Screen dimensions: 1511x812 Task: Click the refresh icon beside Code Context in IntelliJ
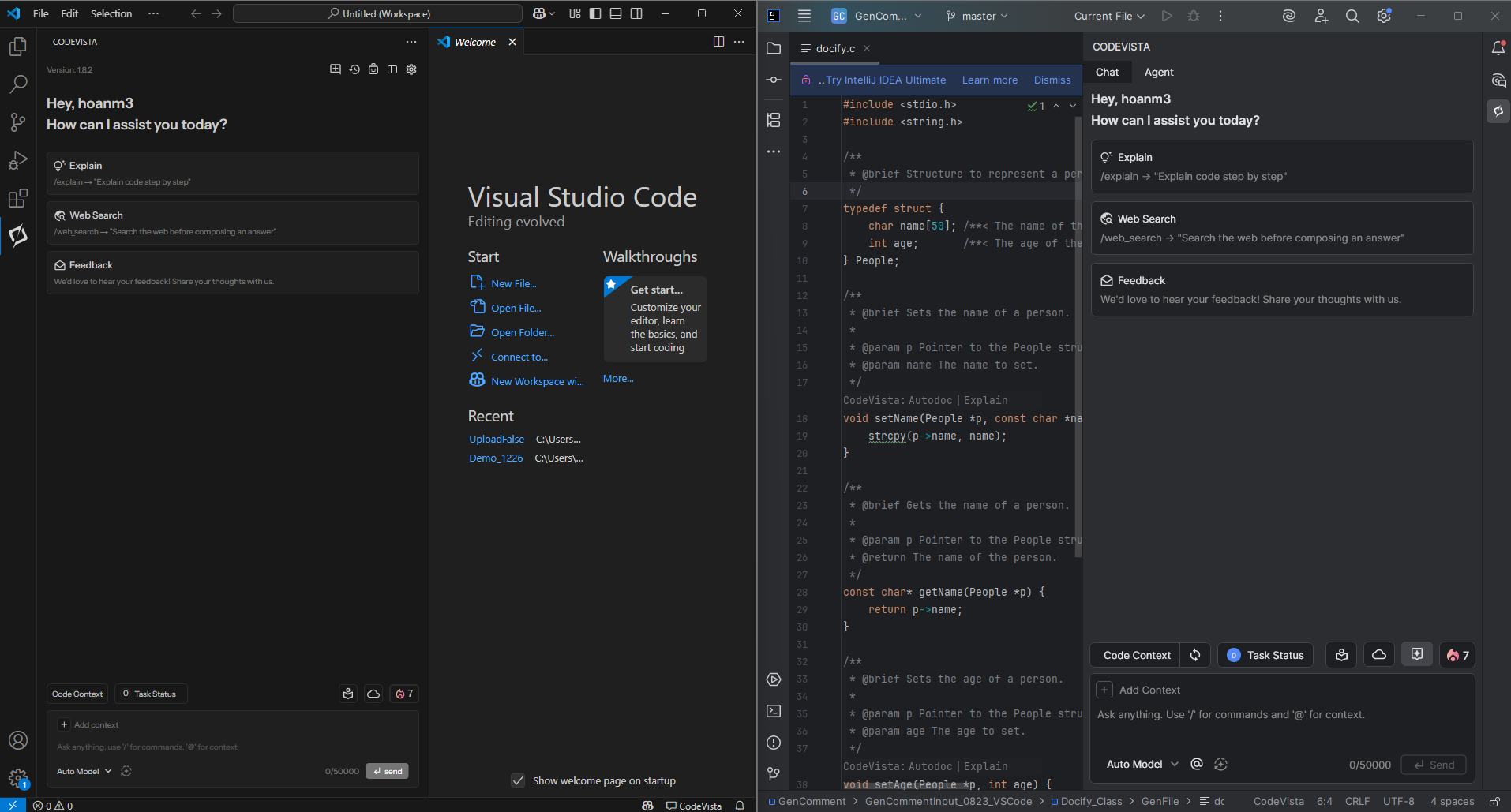click(1195, 655)
